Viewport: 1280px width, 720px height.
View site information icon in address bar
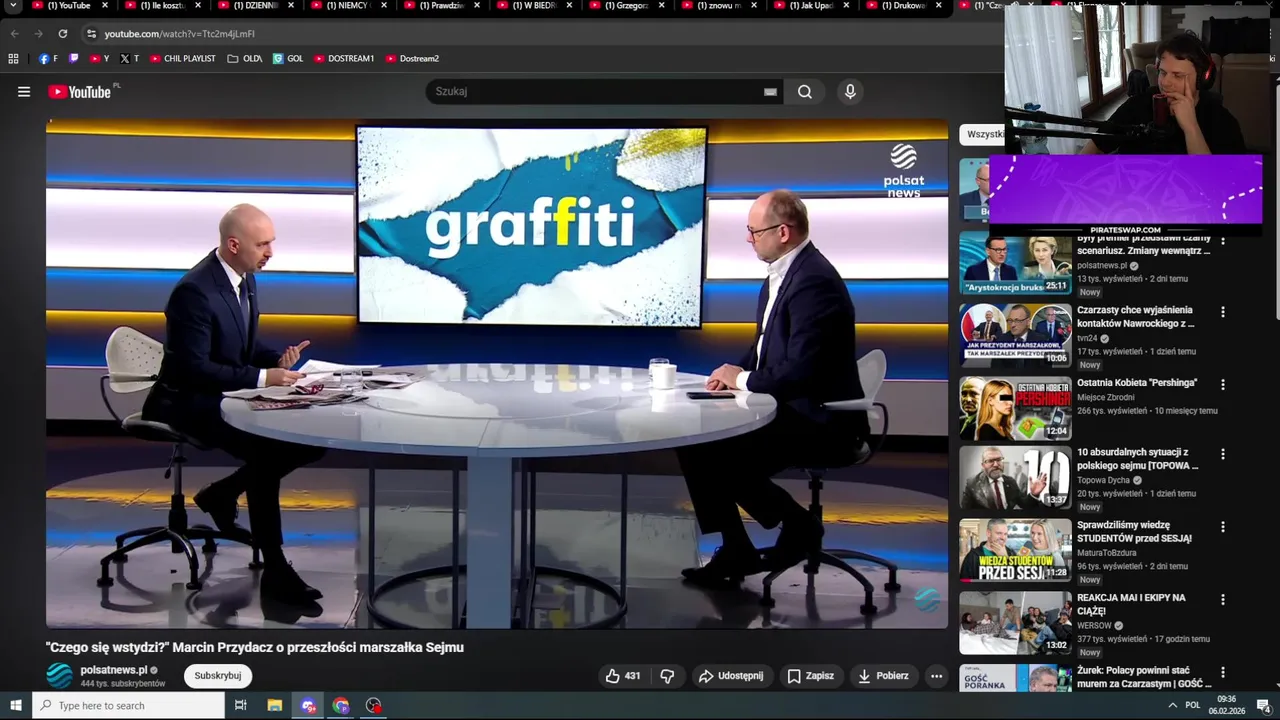click(x=92, y=34)
